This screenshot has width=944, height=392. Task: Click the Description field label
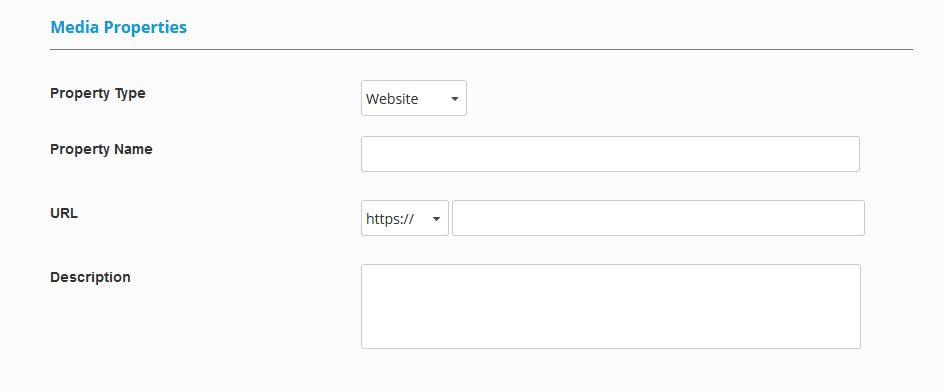[x=90, y=277]
